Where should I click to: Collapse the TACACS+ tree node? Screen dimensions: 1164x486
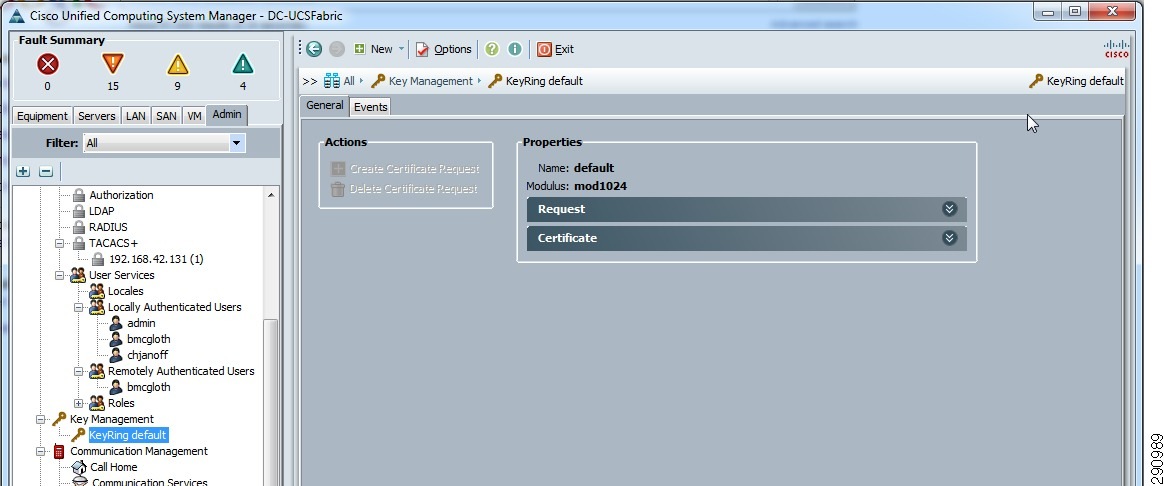[59, 243]
